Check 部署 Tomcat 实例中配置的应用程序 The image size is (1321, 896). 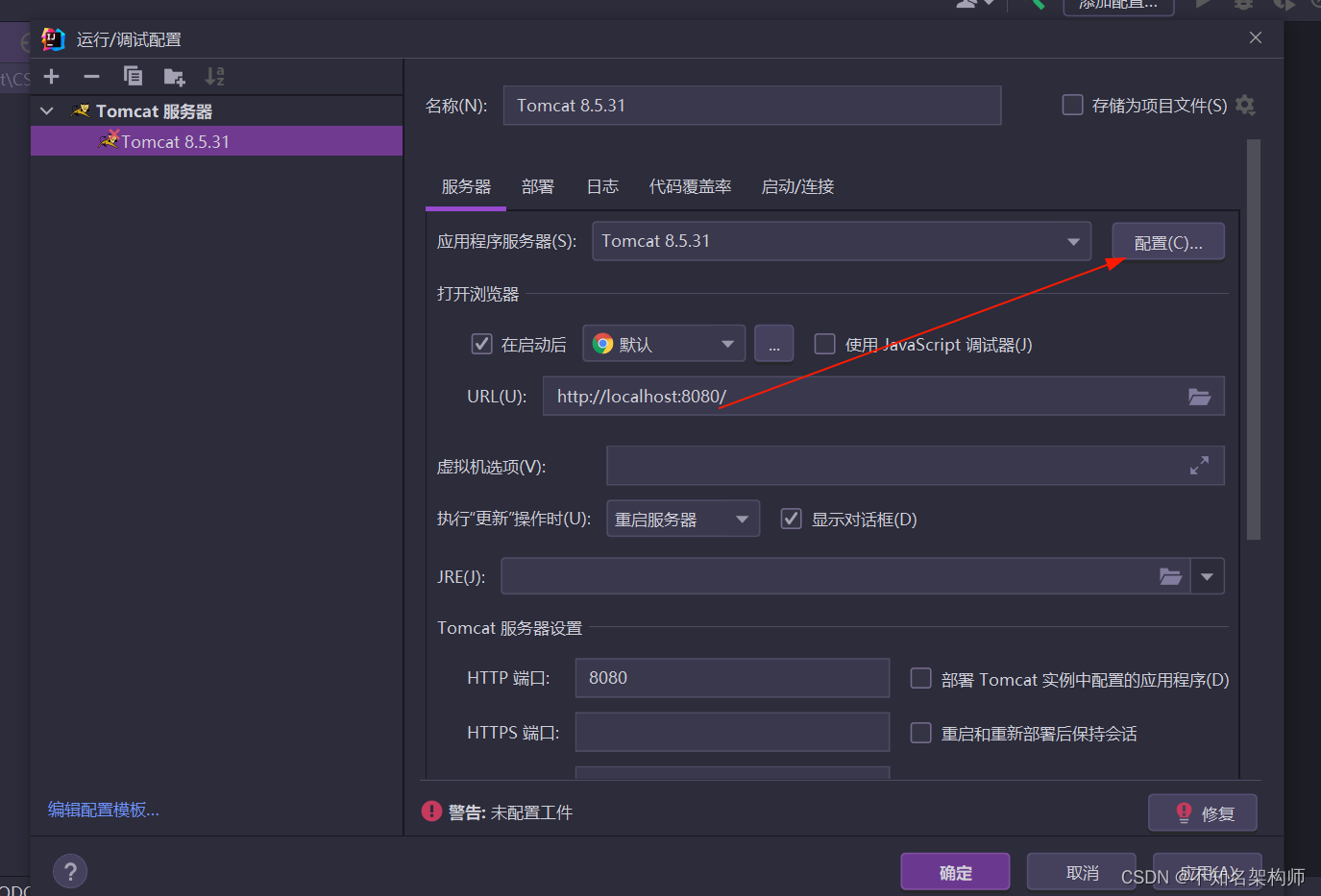(920, 678)
